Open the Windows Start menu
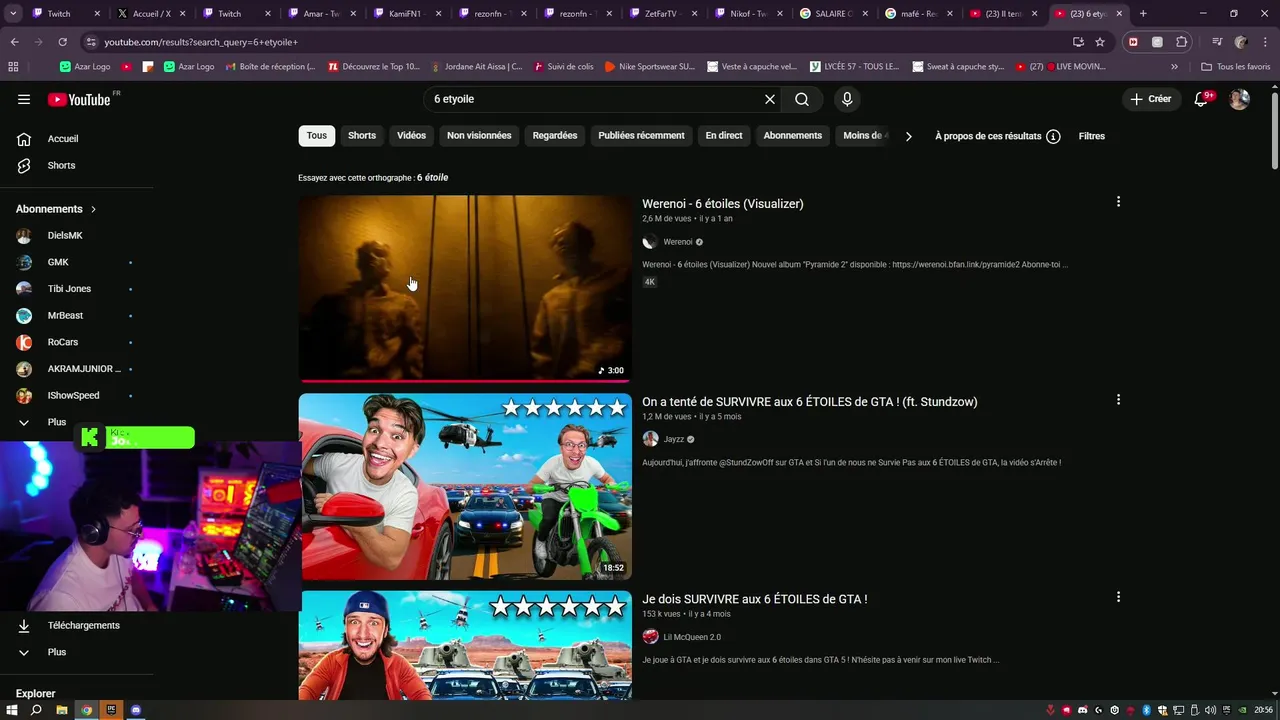This screenshot has height=720, width=1280. (12, 710)
